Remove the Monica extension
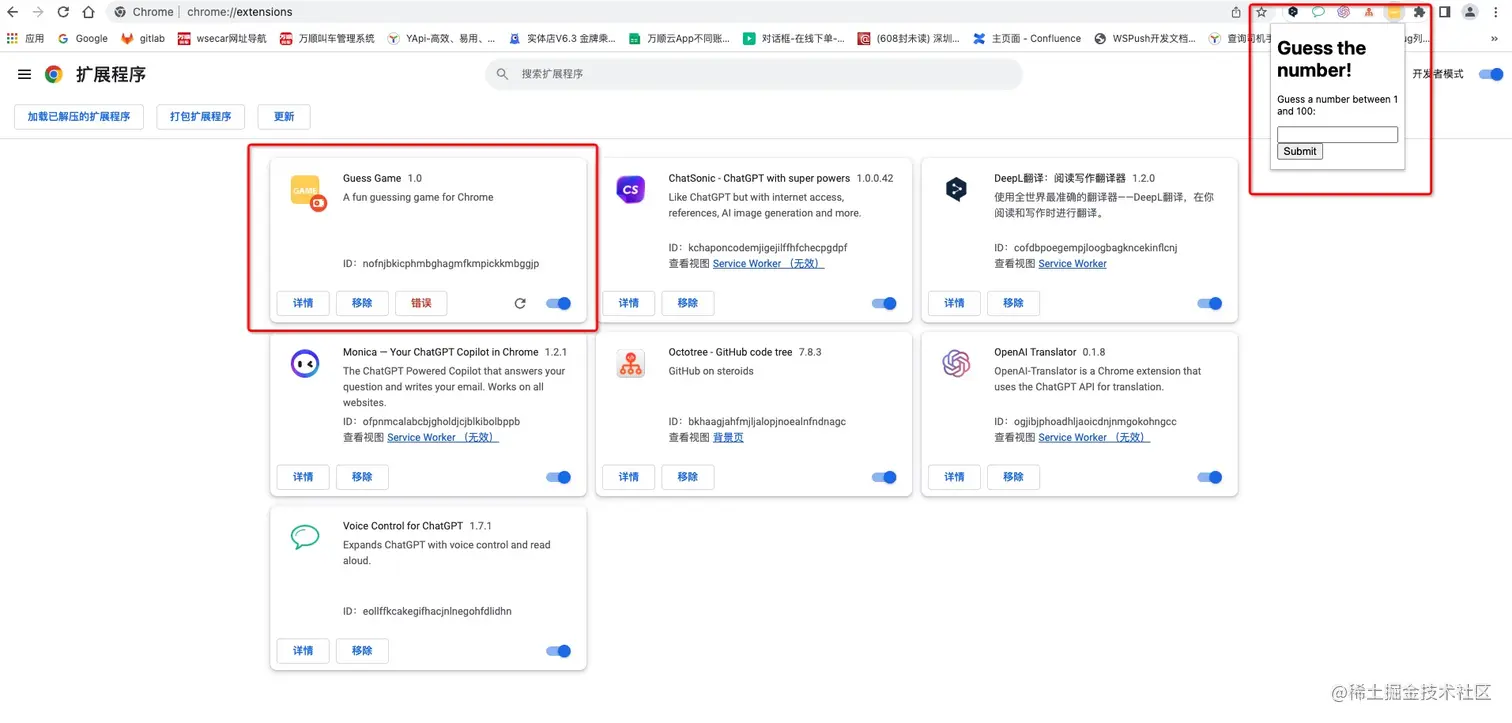Viewport: 1512px width, 723px height. click(362, 477)
